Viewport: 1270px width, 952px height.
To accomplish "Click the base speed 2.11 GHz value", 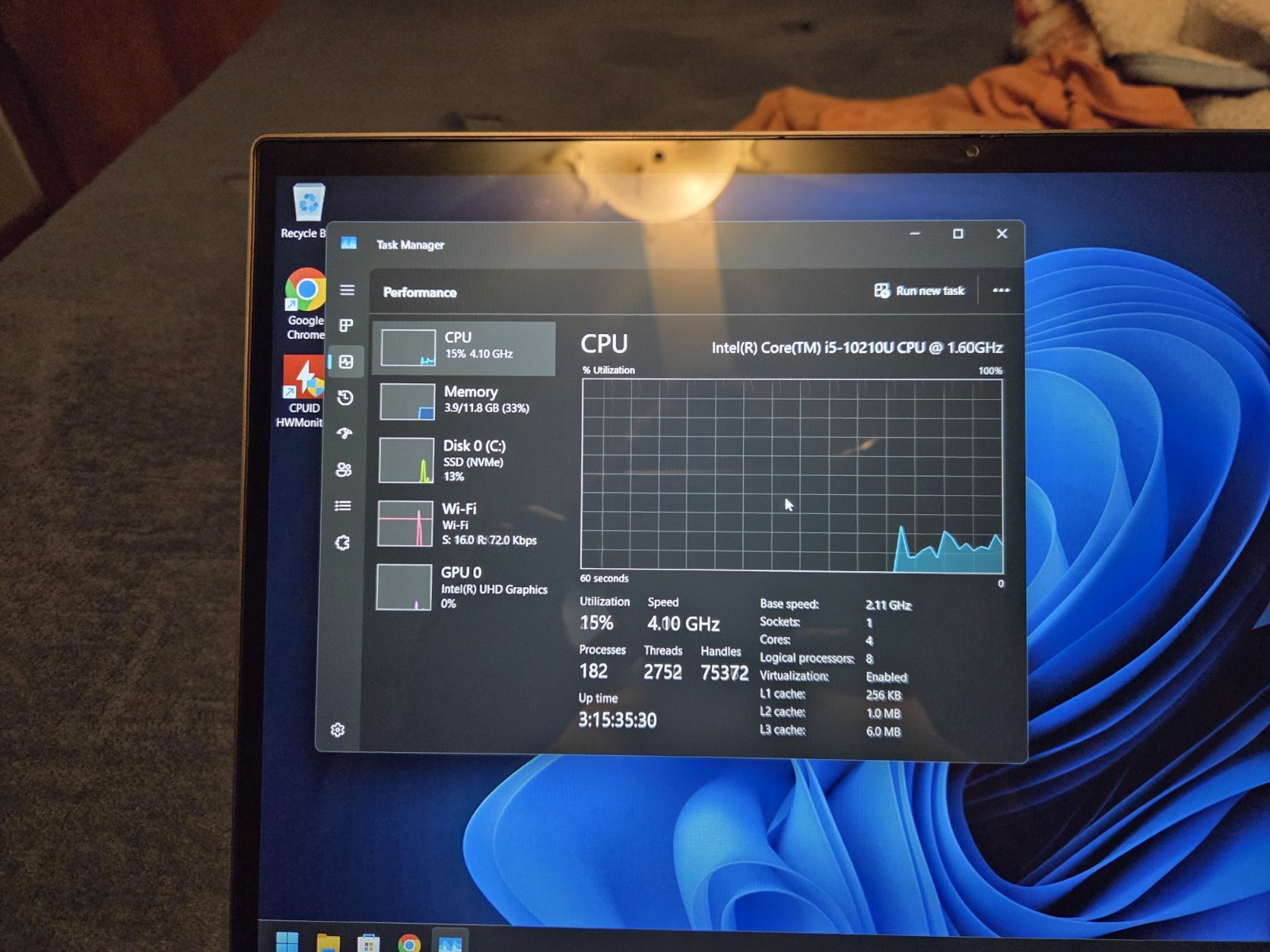I will tap(888, 605).
